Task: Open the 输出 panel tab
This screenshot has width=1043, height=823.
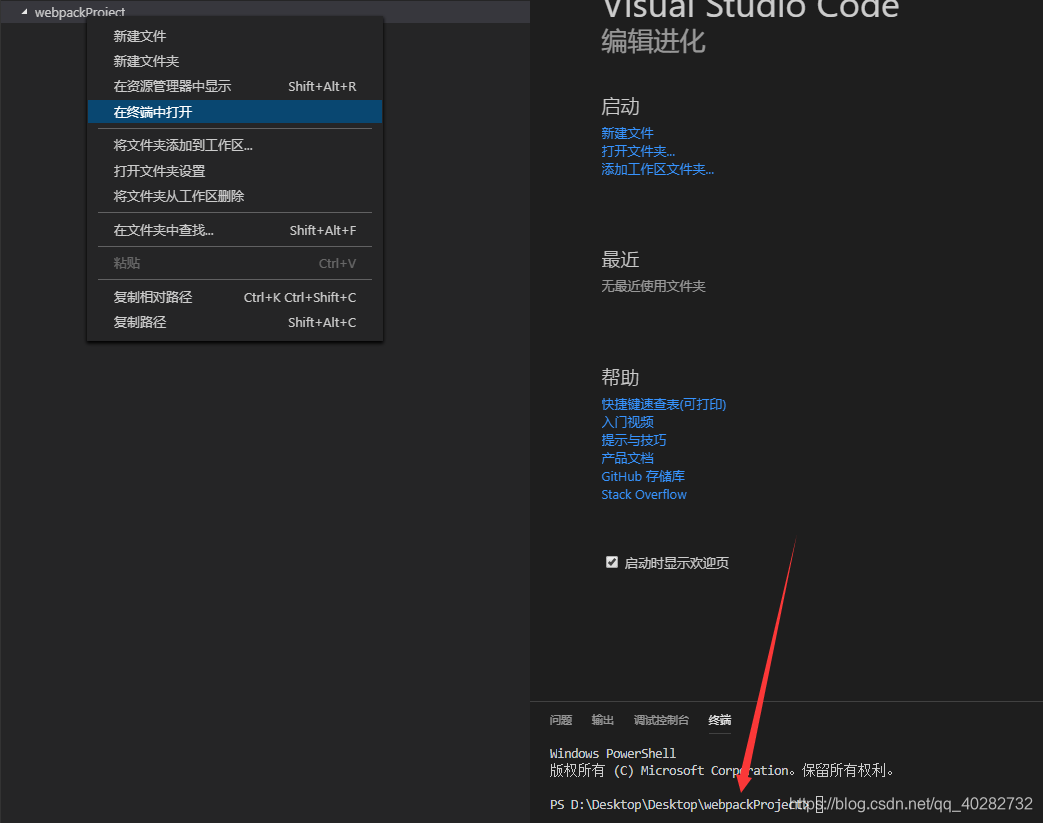Action: click(x=602, y=720)
